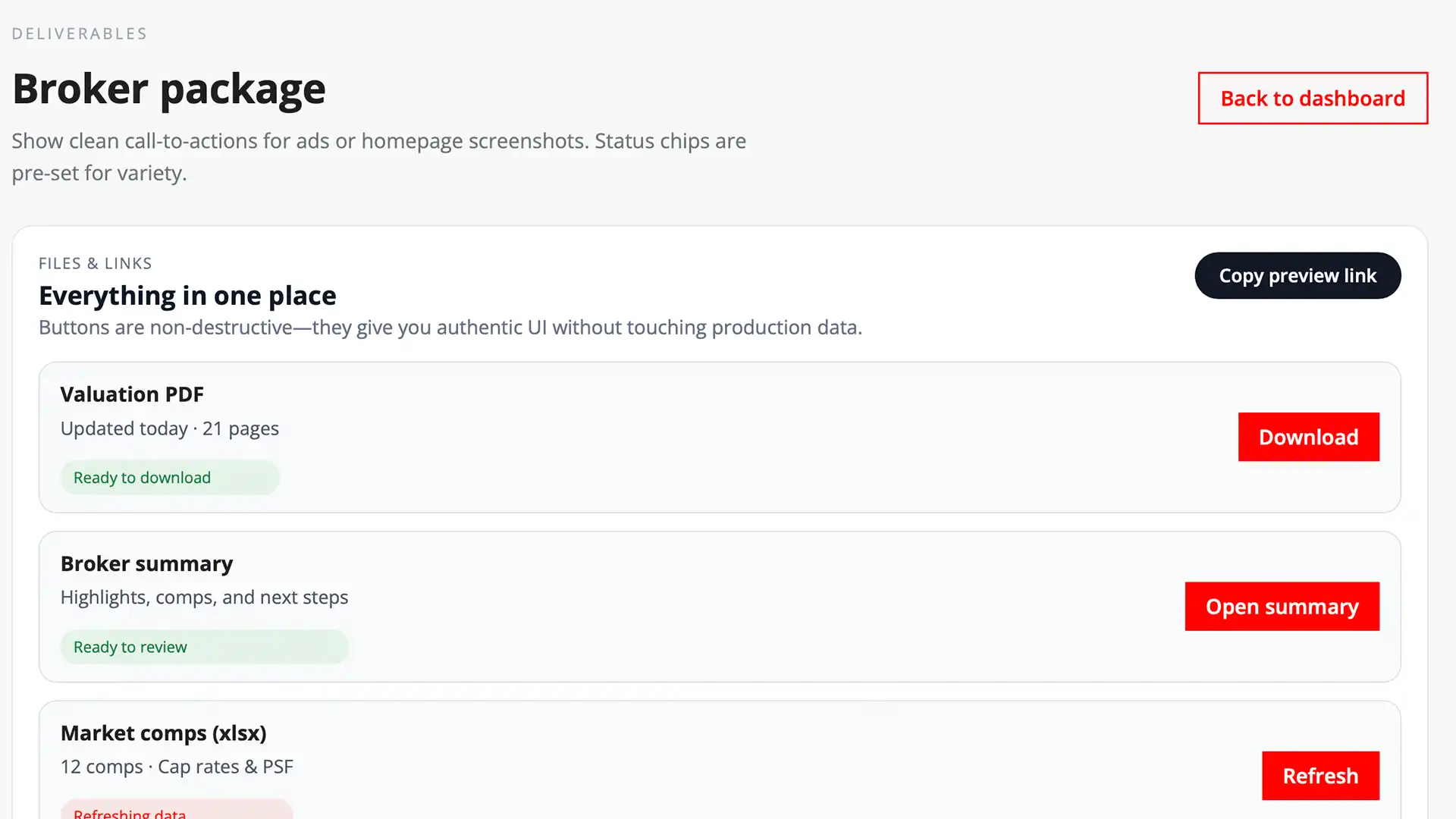Viewport: 1456px width, 819px height.
Task: Click the Everything in one place heading
Action: (187, 295)
